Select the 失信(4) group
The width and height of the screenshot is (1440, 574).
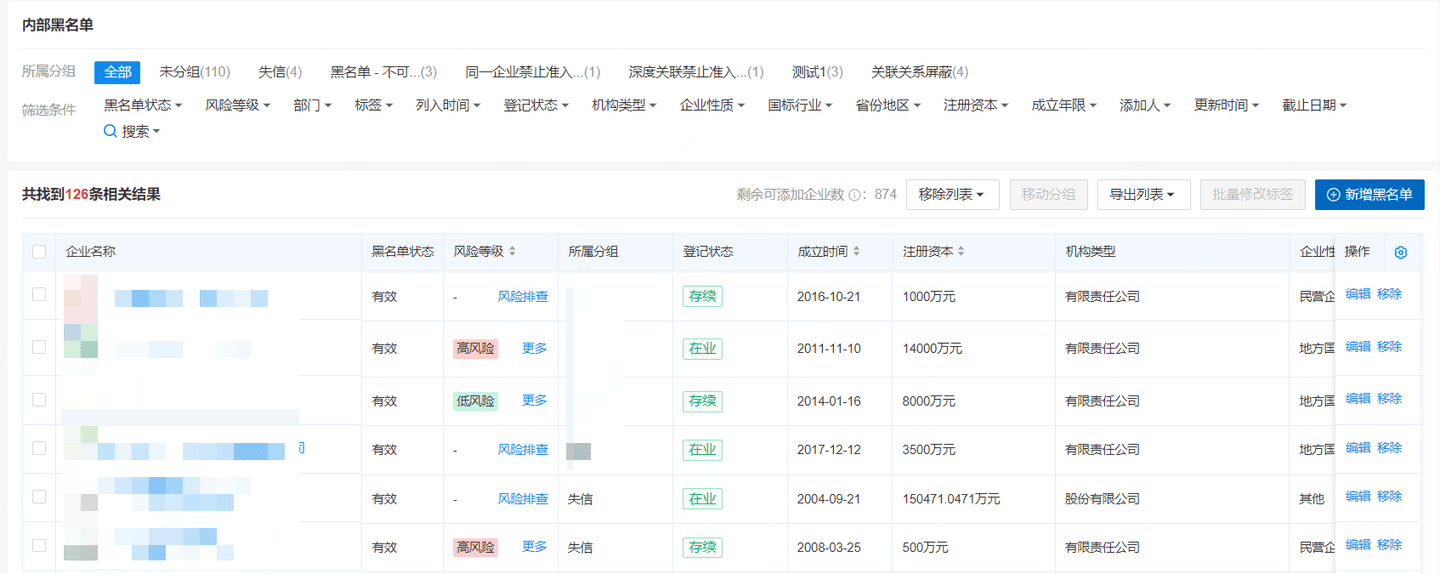[x=280, y=72]
